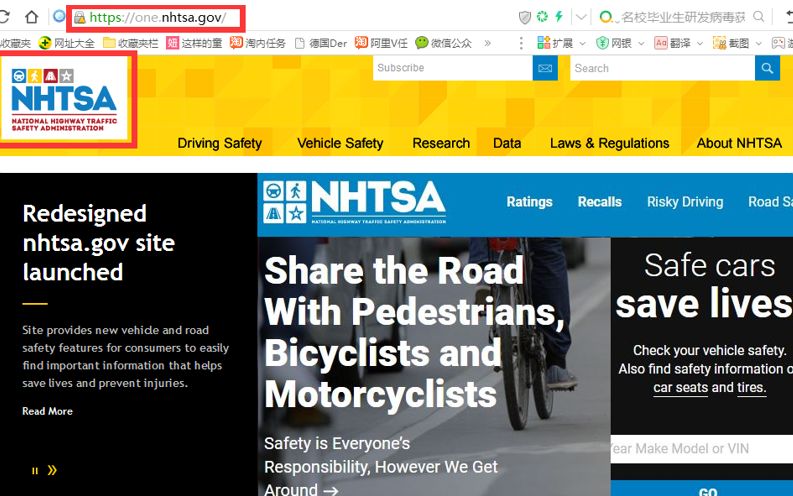
Task: Select Recalls in the blue banner
Action: point(599,202)
